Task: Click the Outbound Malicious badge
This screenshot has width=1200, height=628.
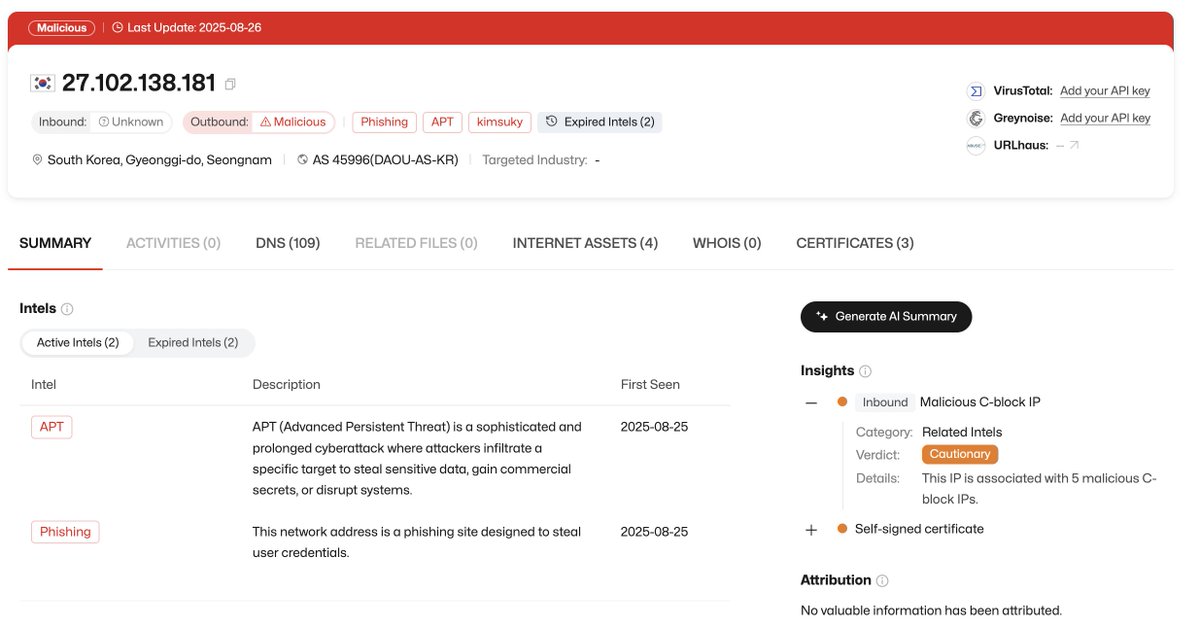Action: tap(259, 122)
